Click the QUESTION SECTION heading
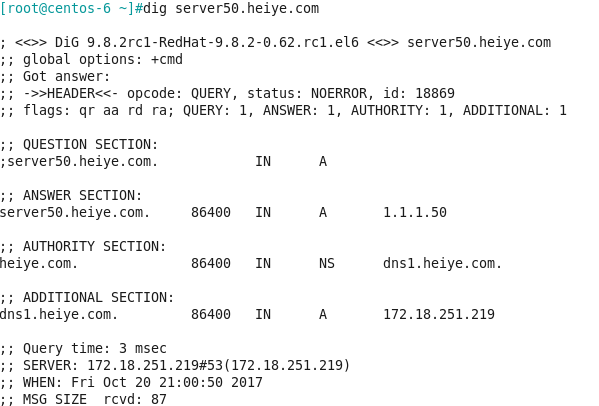 pos(79,144)
